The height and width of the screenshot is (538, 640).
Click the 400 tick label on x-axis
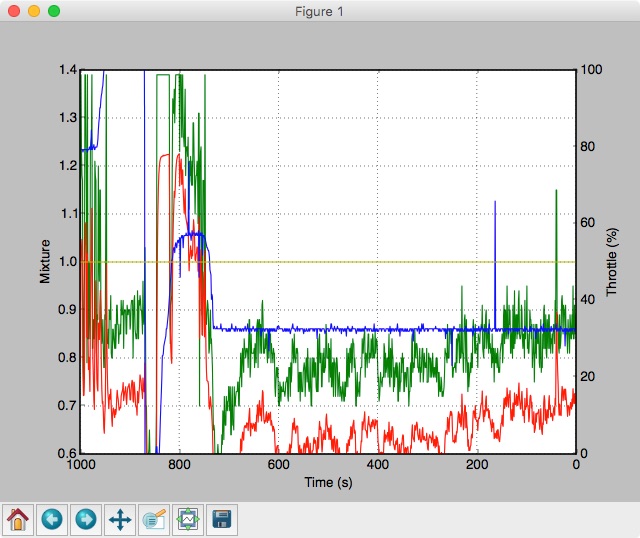coord(378,465)
